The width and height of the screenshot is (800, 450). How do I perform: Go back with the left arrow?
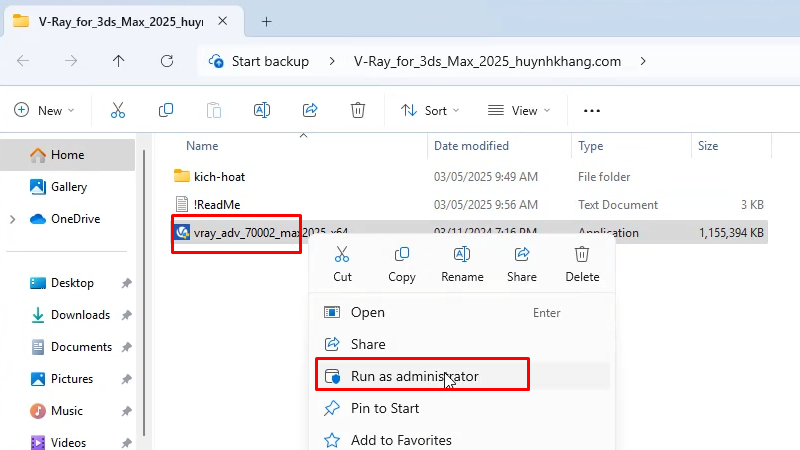coord(23,61)
